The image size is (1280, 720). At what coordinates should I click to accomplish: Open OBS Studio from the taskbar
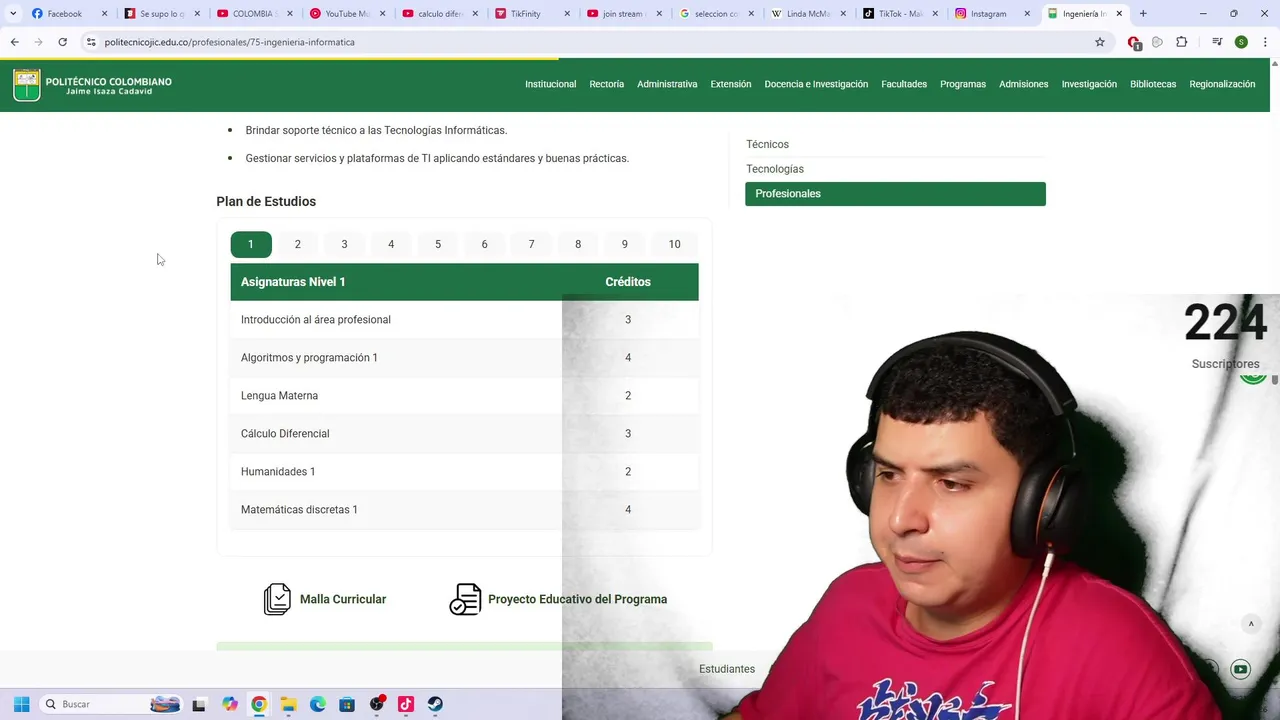[x=377, y=704]
